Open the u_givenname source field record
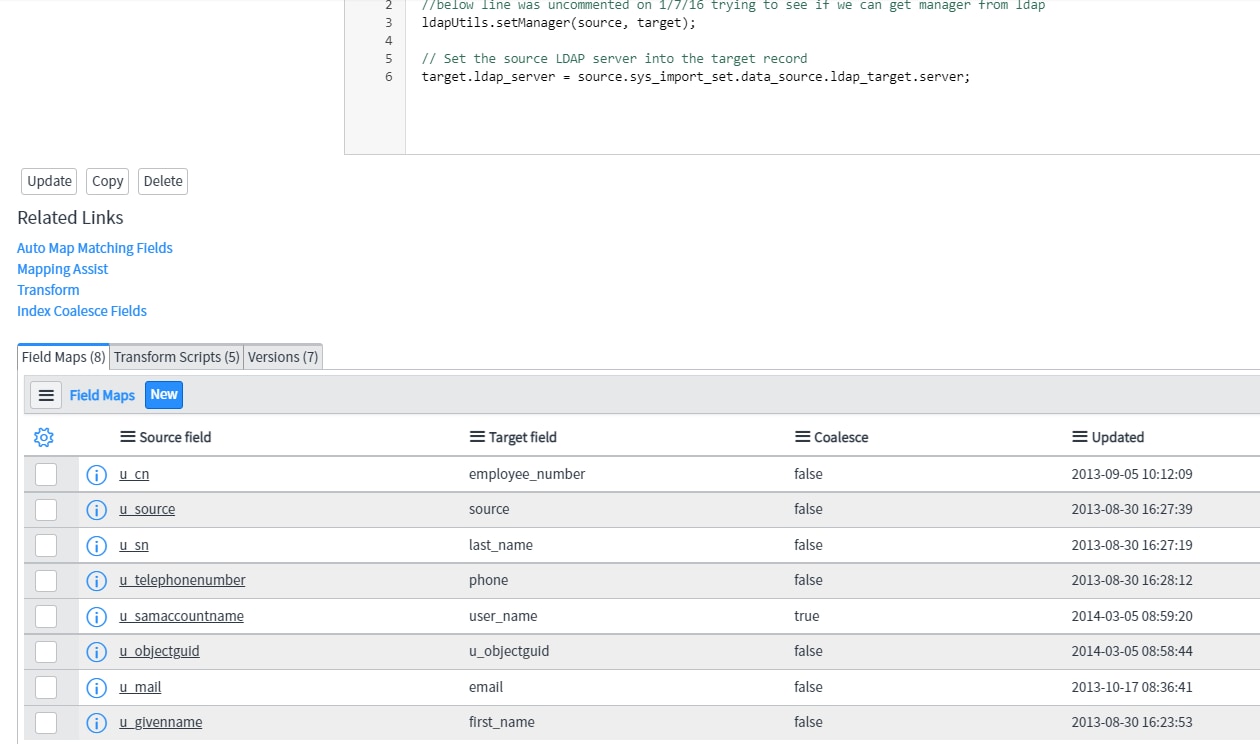Image resolution: width=1260 pixels, height=744 pixels. tap(160, 722)
